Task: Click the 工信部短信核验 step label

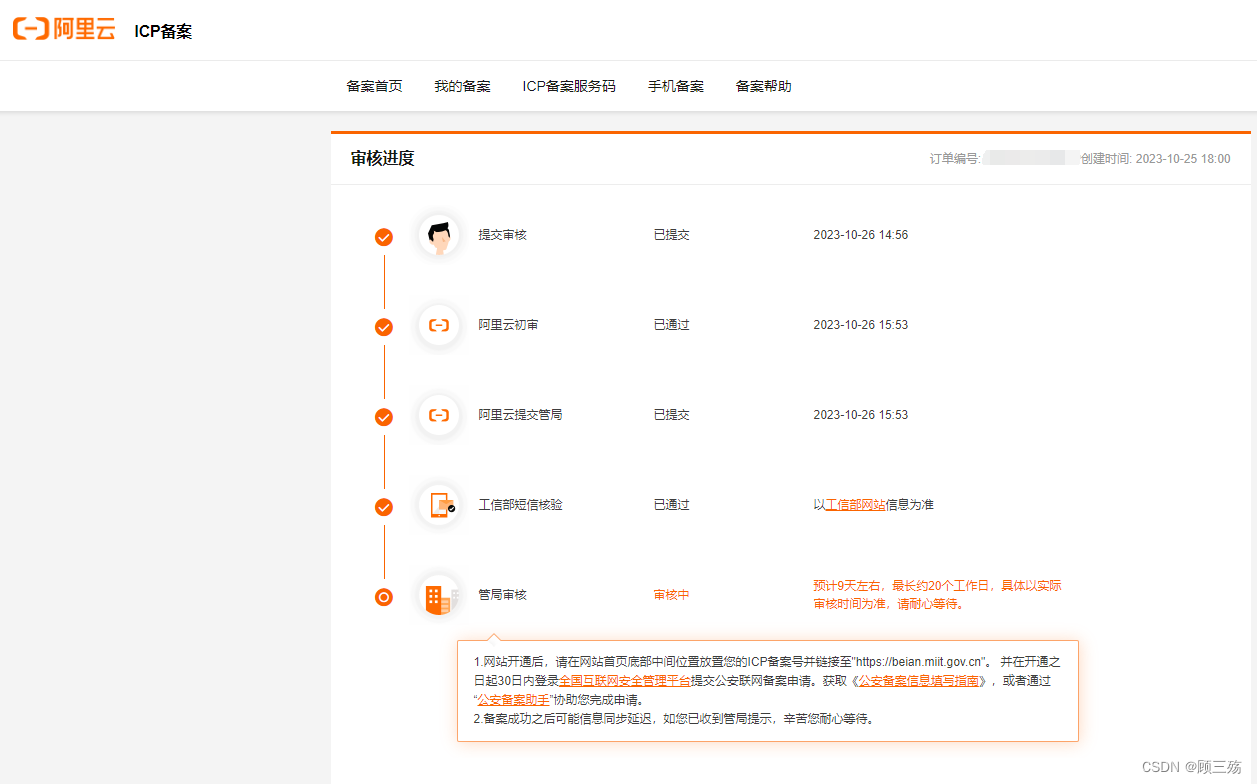Action: (x=520, y=505)
